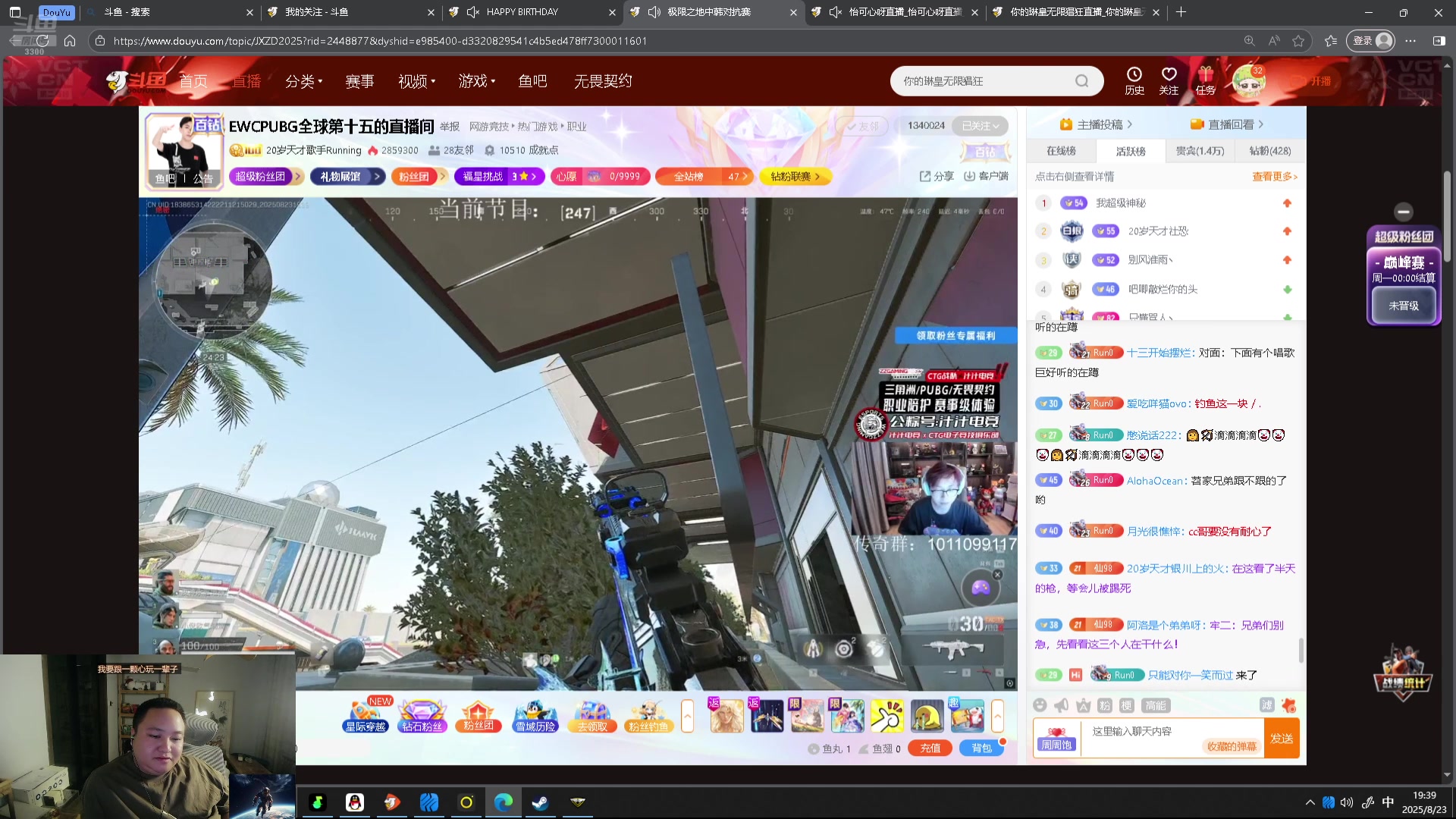Click the purple gamepad floating icon
This screenshot has height=819, width=1456.
pos(981,588)
